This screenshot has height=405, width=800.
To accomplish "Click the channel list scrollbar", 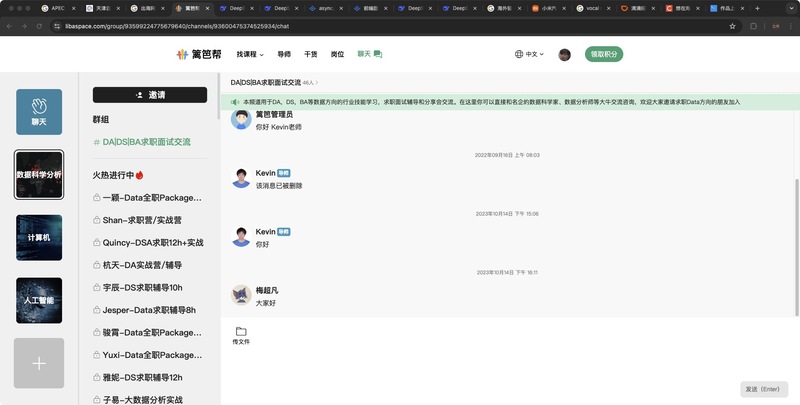I will tap(218, 97).
